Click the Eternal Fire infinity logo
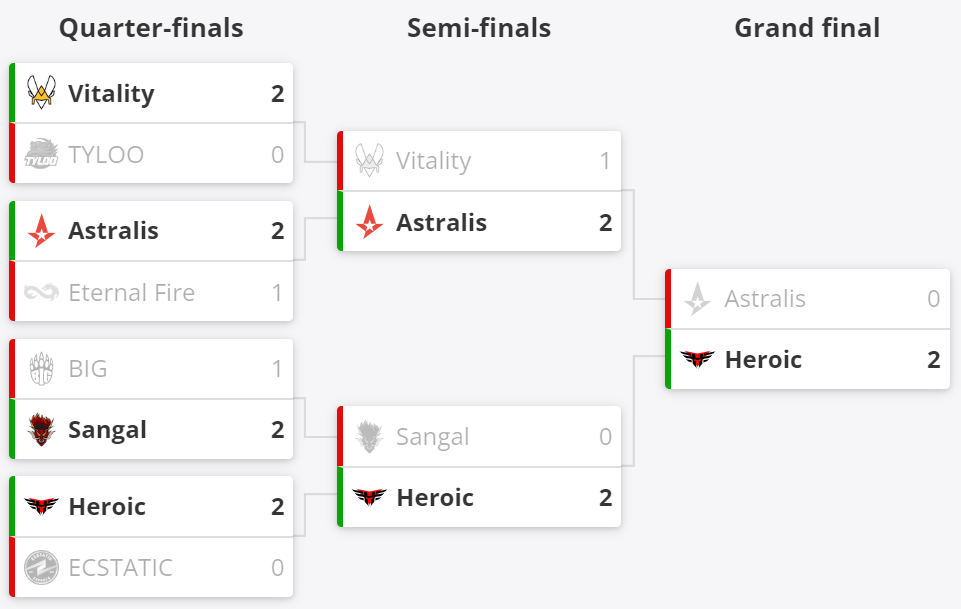961x609 pixels. coord(41,292)
